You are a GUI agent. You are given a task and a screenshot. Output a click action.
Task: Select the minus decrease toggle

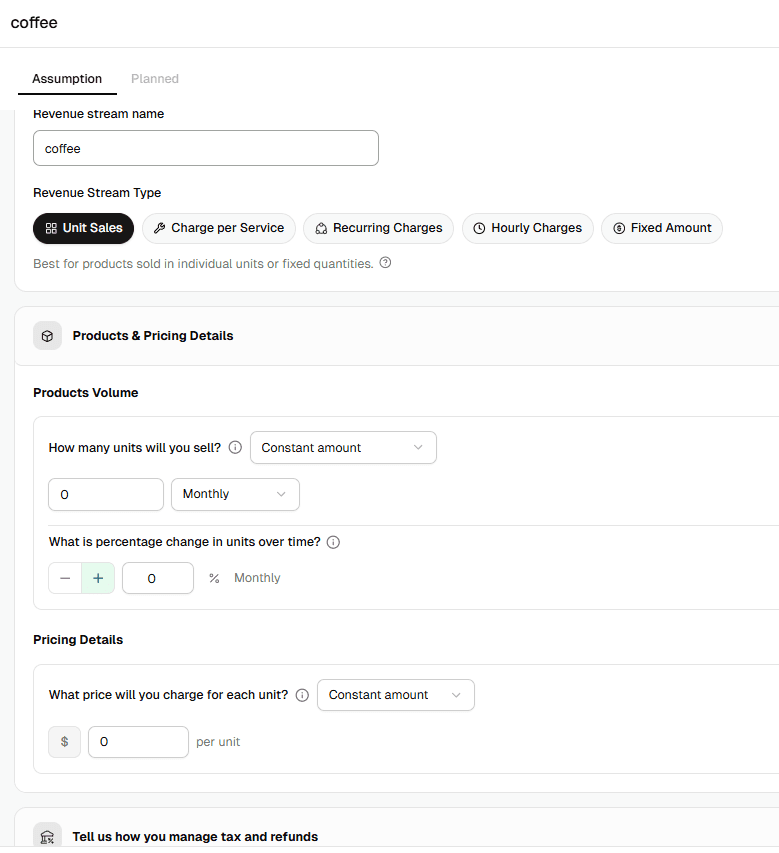65,578
